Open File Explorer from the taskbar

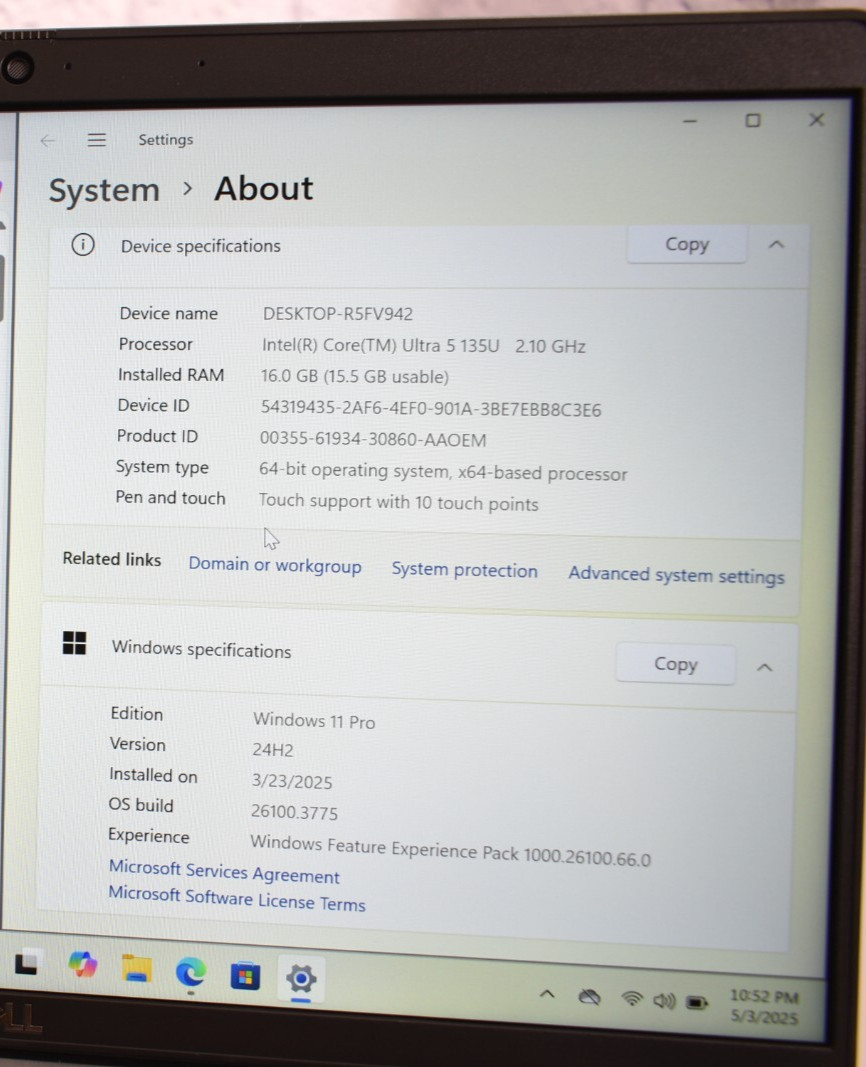[137, 969]
